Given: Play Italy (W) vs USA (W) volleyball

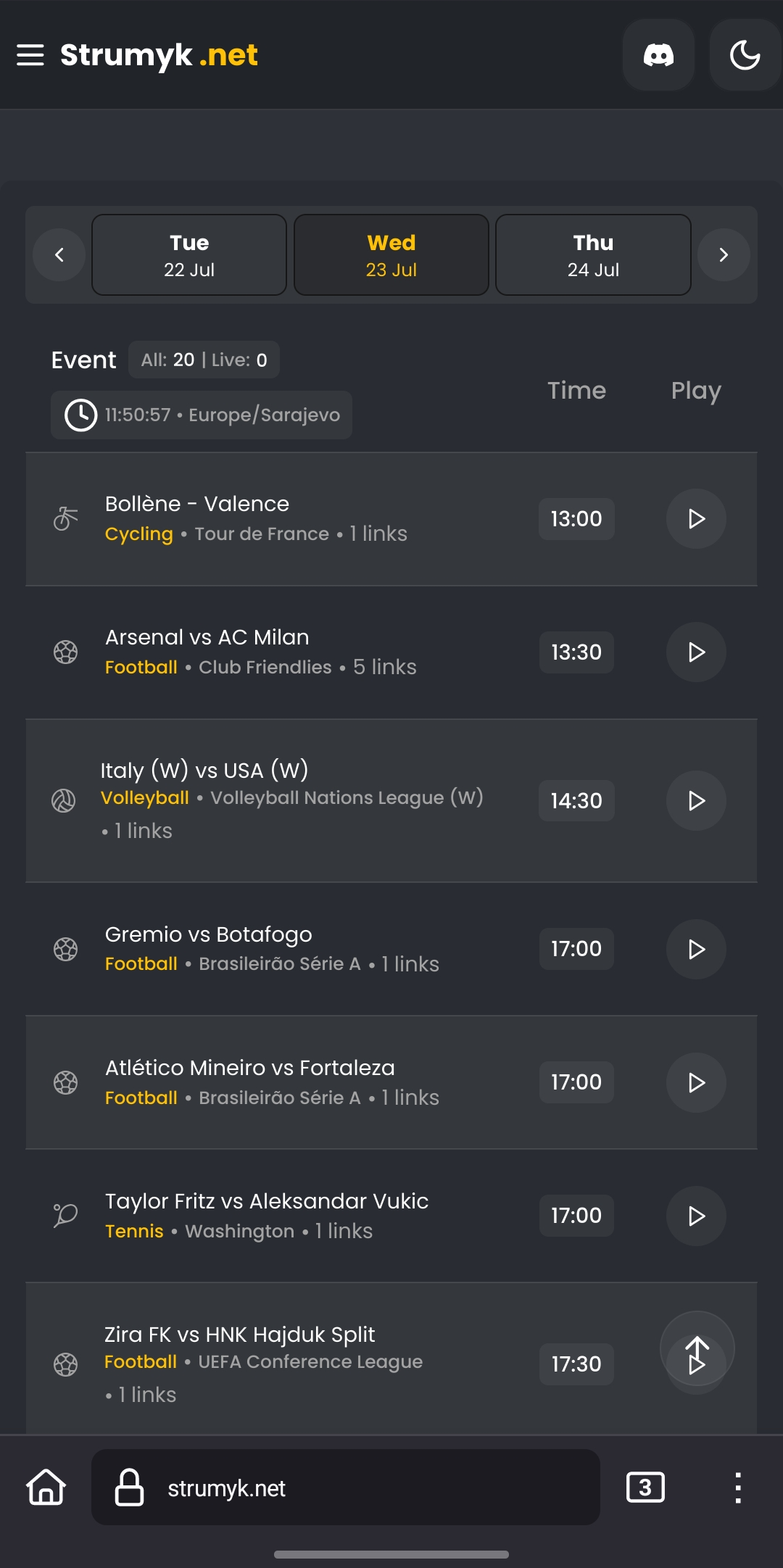Looking at the screenshot, I should point(696,801).
